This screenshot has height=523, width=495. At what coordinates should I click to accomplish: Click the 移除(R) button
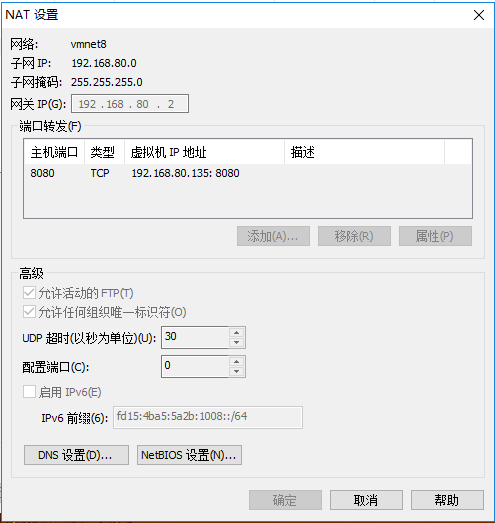point(354,236)
